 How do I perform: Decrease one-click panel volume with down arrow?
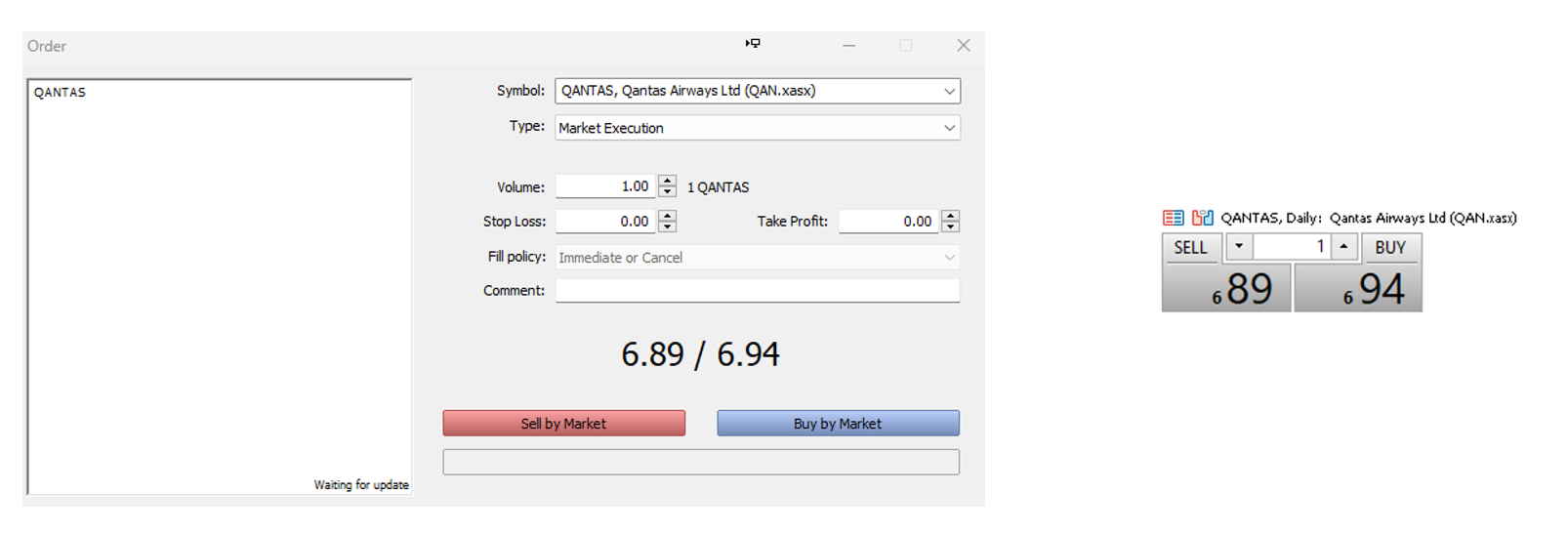pos(1239,247)
